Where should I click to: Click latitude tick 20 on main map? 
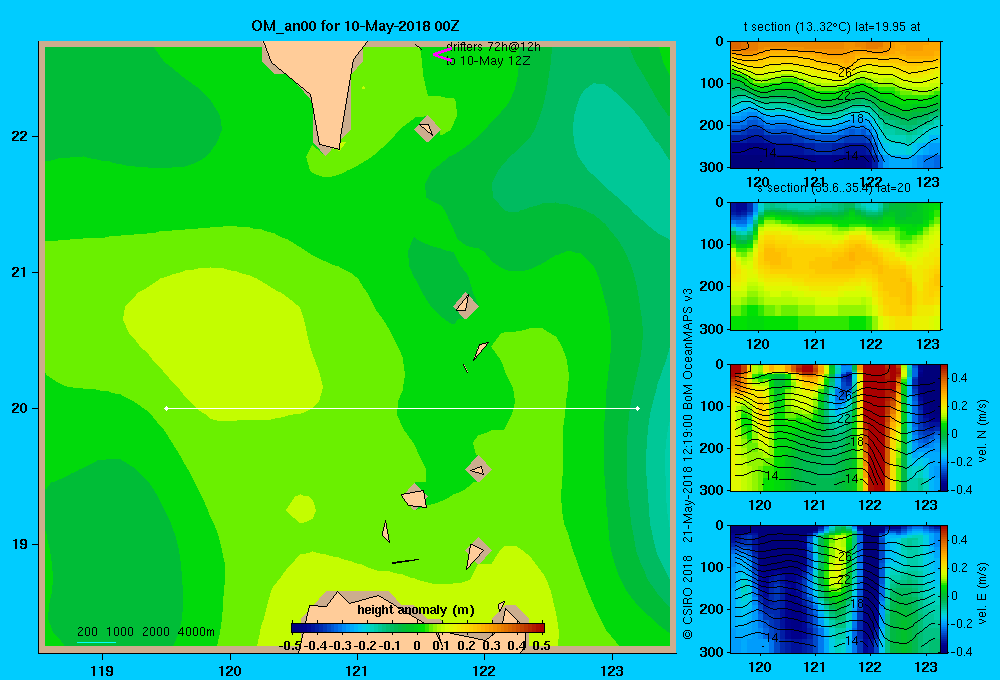(x=20, y=408)
